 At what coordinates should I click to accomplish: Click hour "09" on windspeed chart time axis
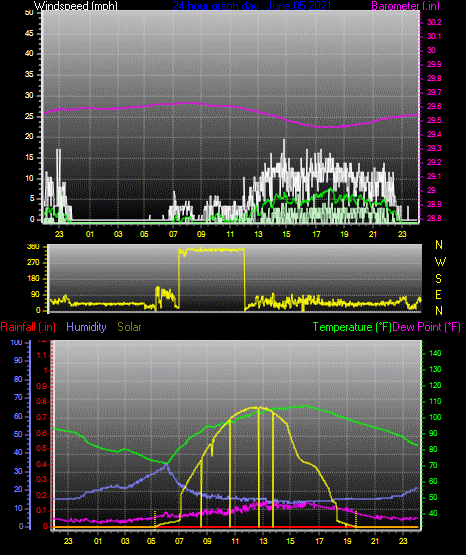tap(201, 234)
